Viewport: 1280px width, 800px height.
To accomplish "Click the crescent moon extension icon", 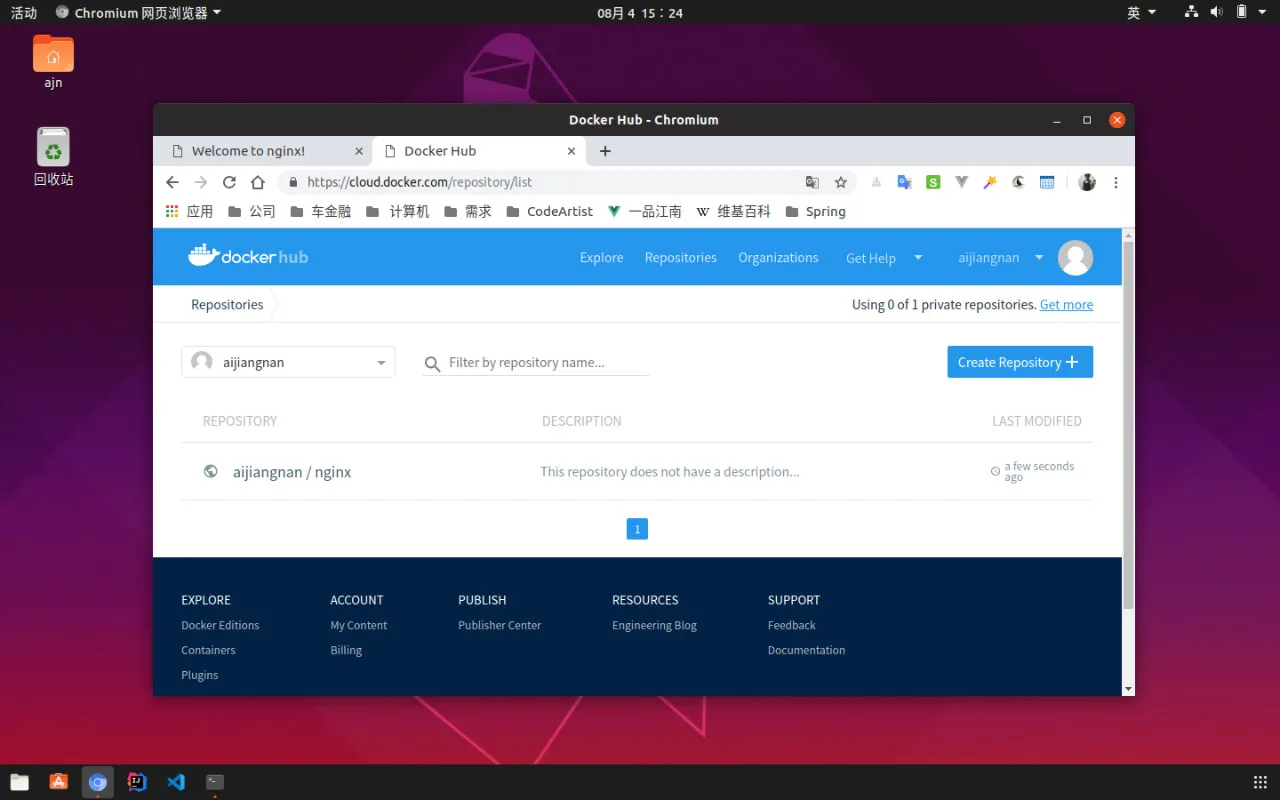I will pyautogui.click(x=1018, y=182).
